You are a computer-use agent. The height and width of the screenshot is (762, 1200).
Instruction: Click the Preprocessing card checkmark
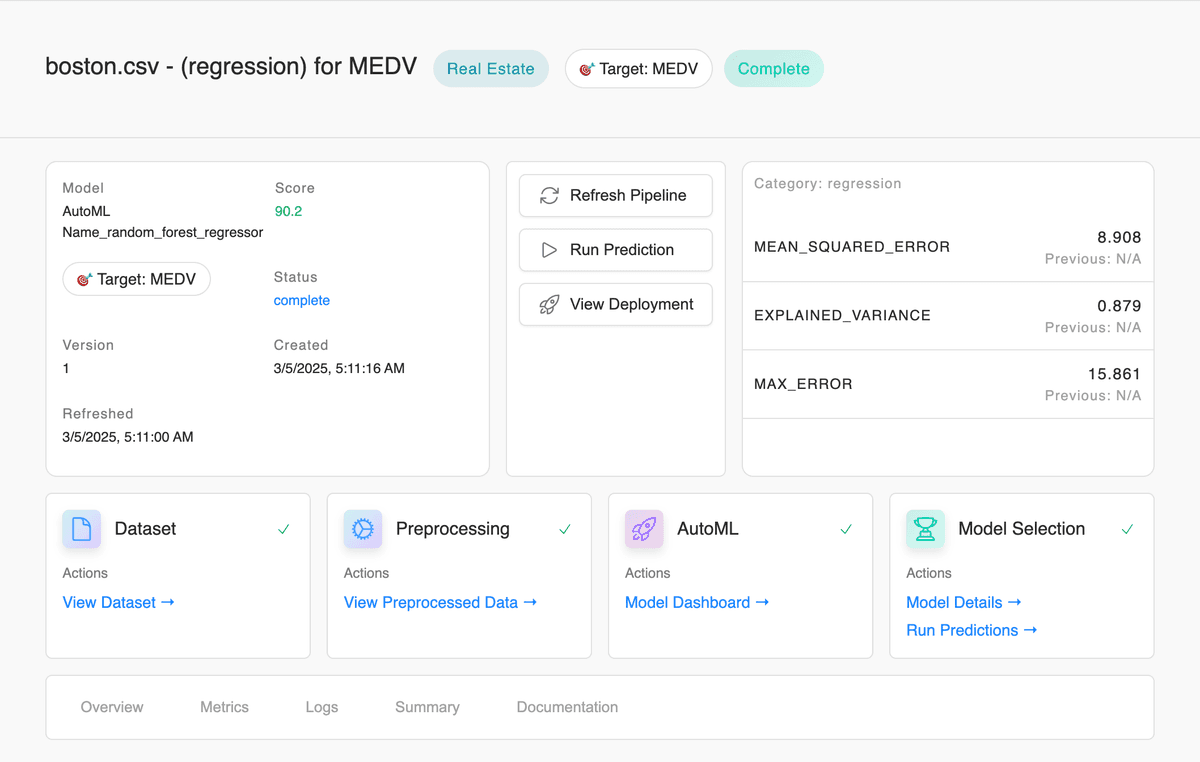[565, 529]
